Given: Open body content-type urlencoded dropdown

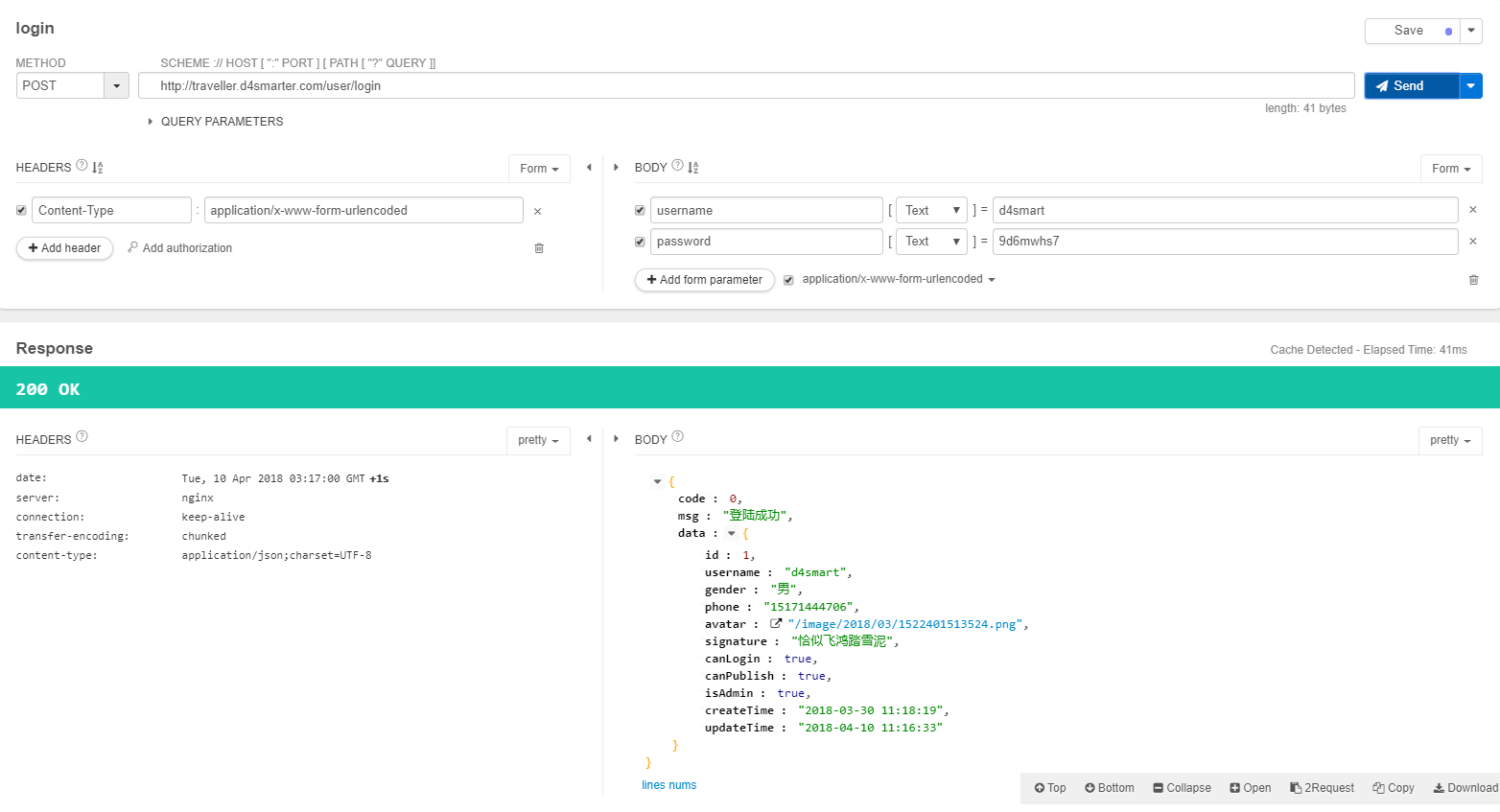Looking at the screenshot, I should pyautogui.click(x=899, y=280).
